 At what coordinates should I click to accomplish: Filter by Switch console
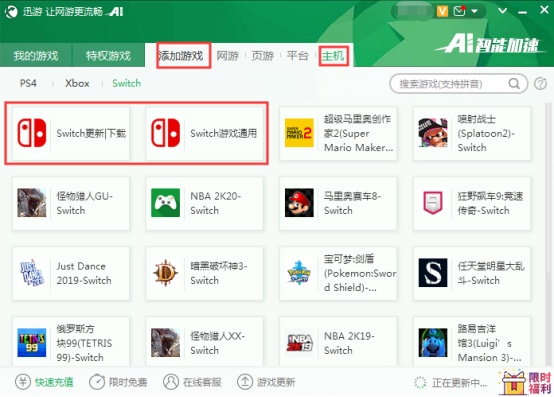126,83
